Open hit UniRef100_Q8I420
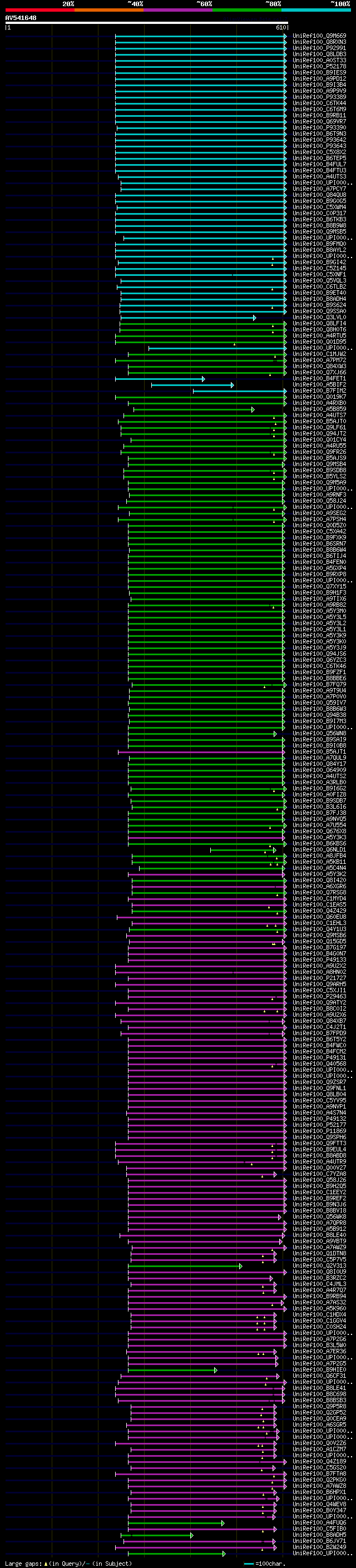356x1568 pixels. click(x=319, y=880)
